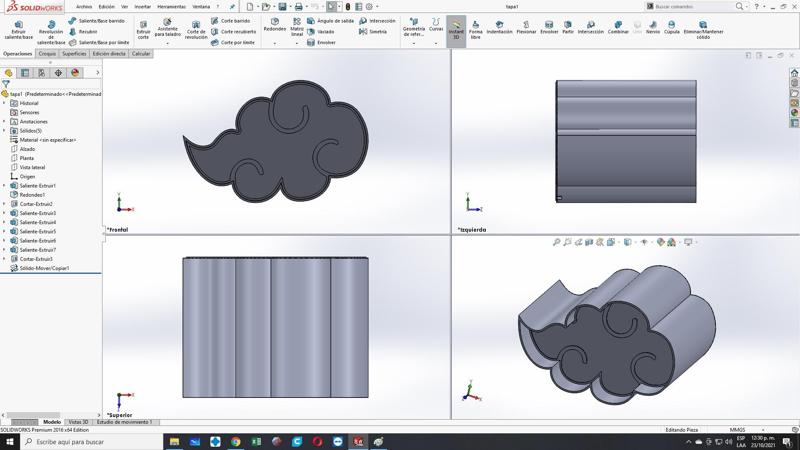Expand the Saliente-Extruir1 feature node
800x450 pixels.
[4, 185]
